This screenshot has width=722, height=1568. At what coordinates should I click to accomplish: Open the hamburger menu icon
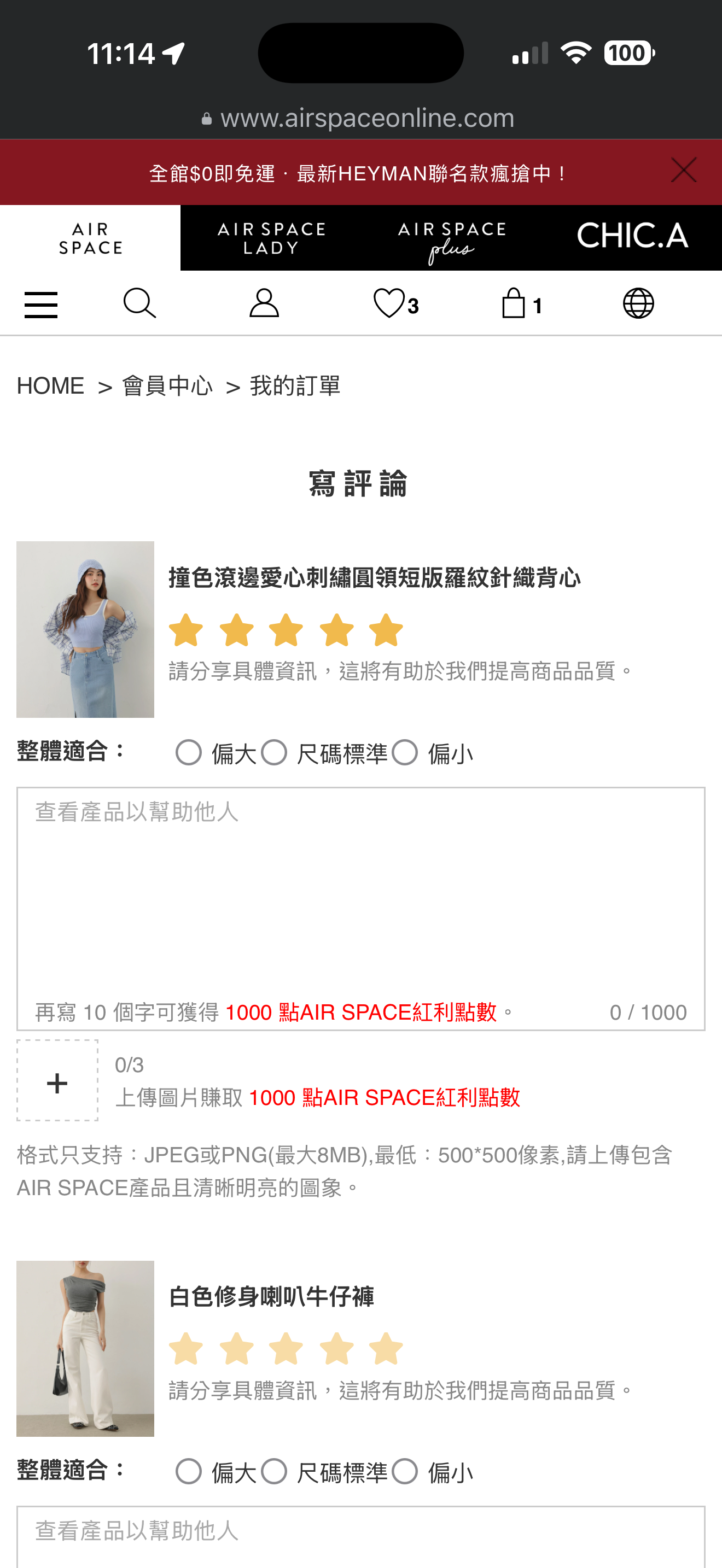41,305
